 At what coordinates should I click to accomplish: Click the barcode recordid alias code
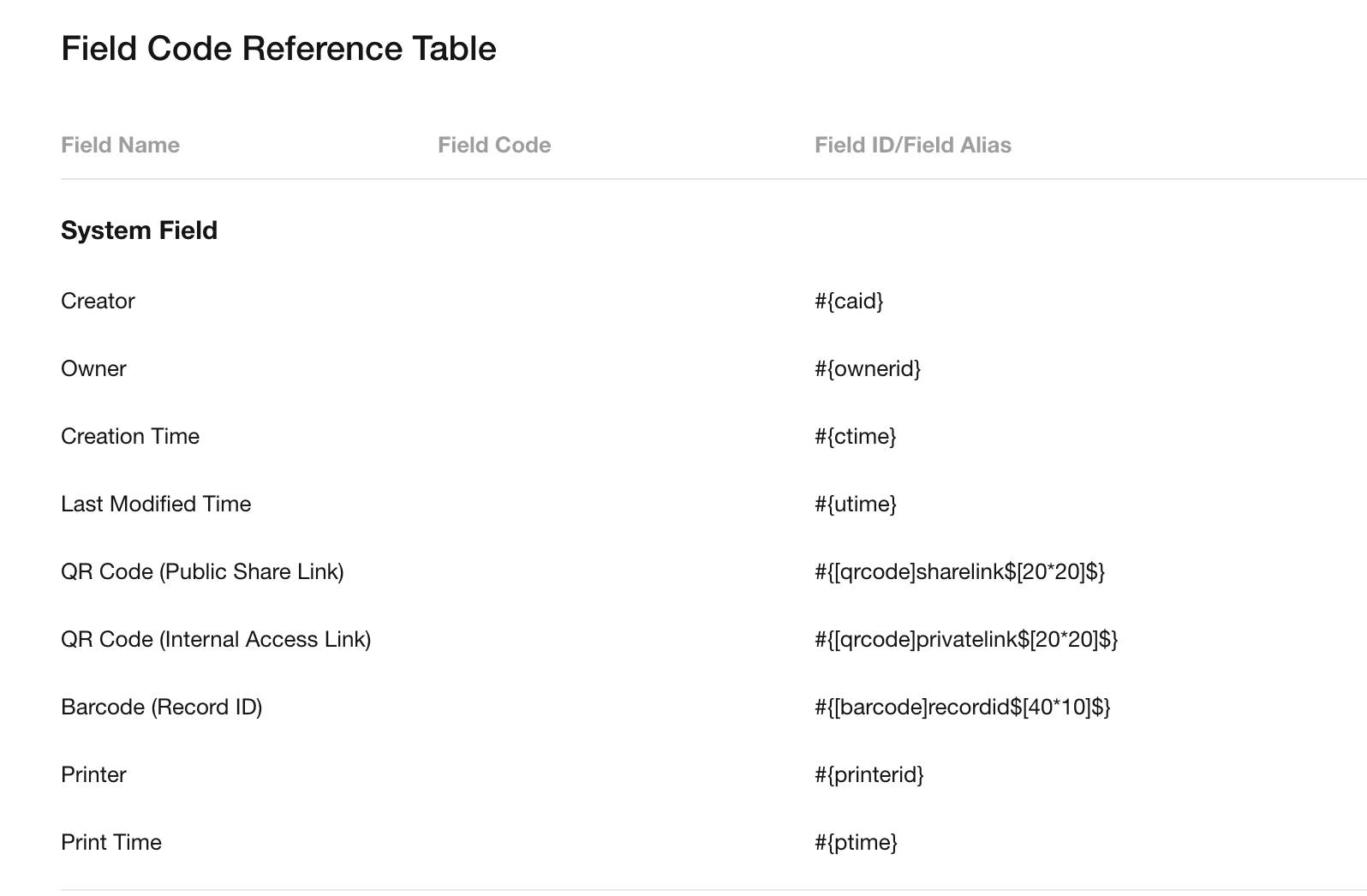click(962, 707)
